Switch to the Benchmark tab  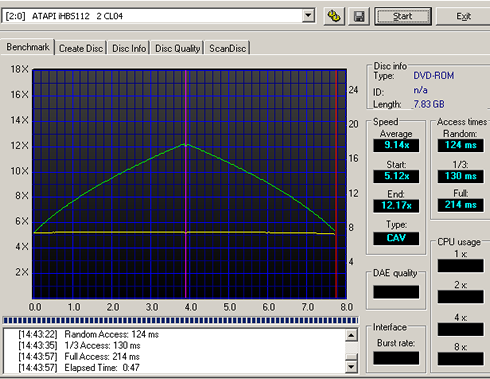pyautogui.click(x=28, y=47)
